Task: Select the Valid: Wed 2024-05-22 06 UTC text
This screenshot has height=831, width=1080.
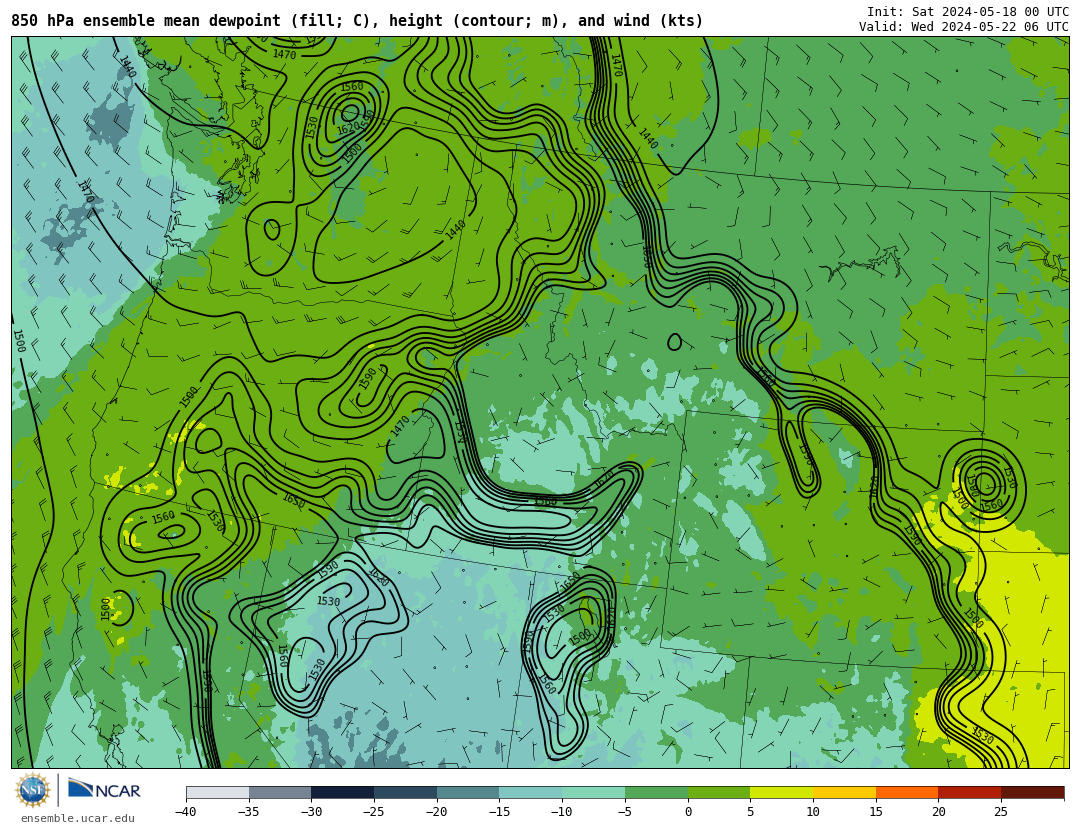Action: tap(964, 27)
